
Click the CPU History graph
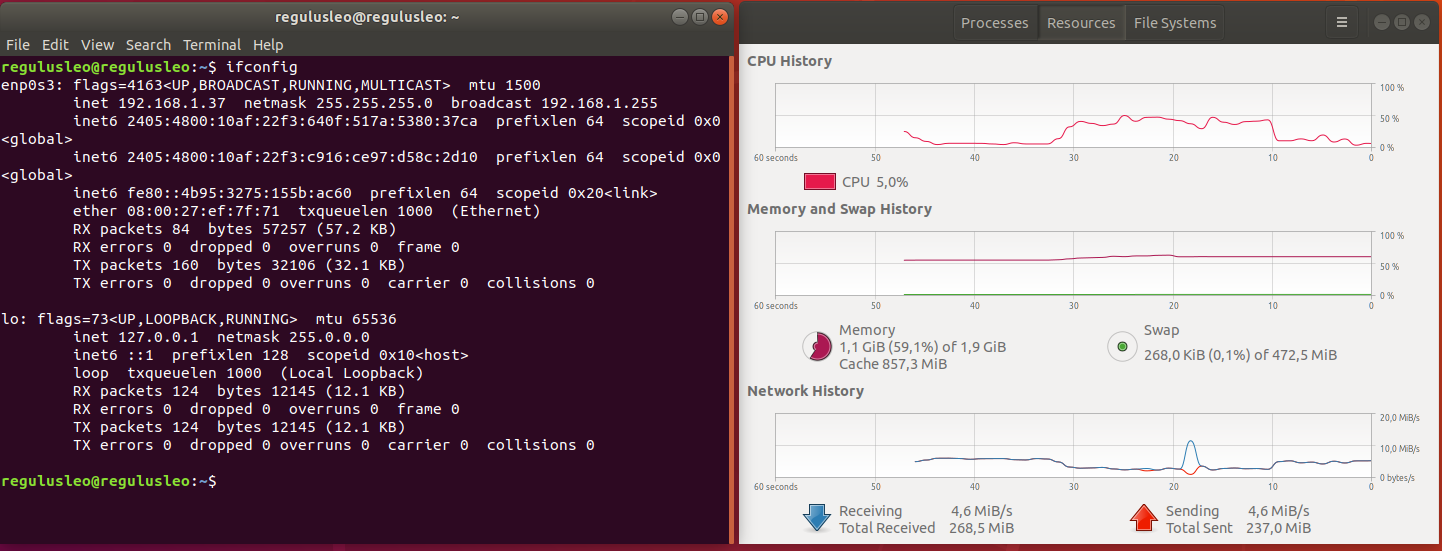pyautogui.click(x=1074, y=115)
